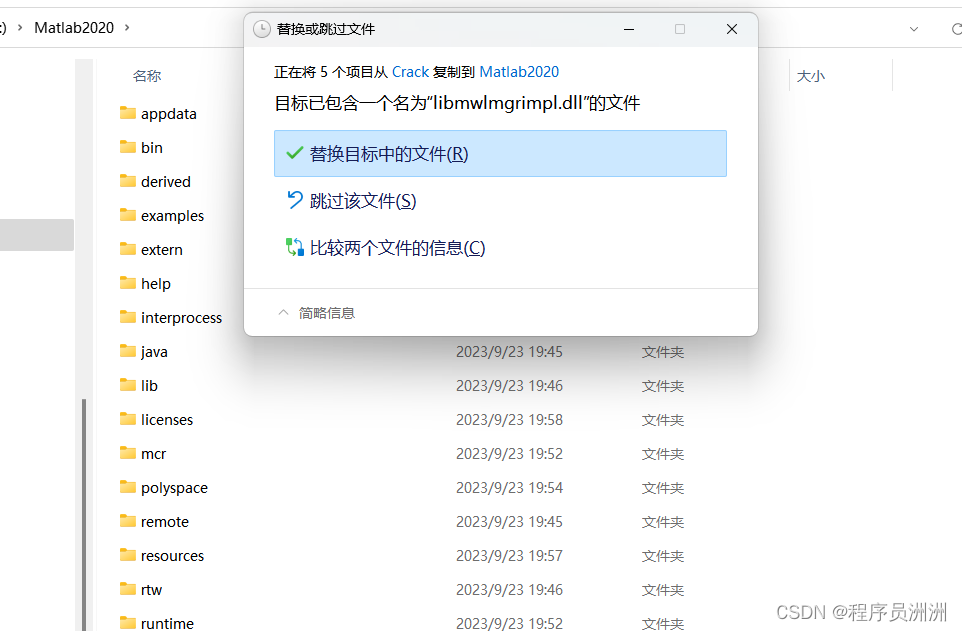
Task: Click the blue skip arrow icon
Action: (x=294, y=200)
